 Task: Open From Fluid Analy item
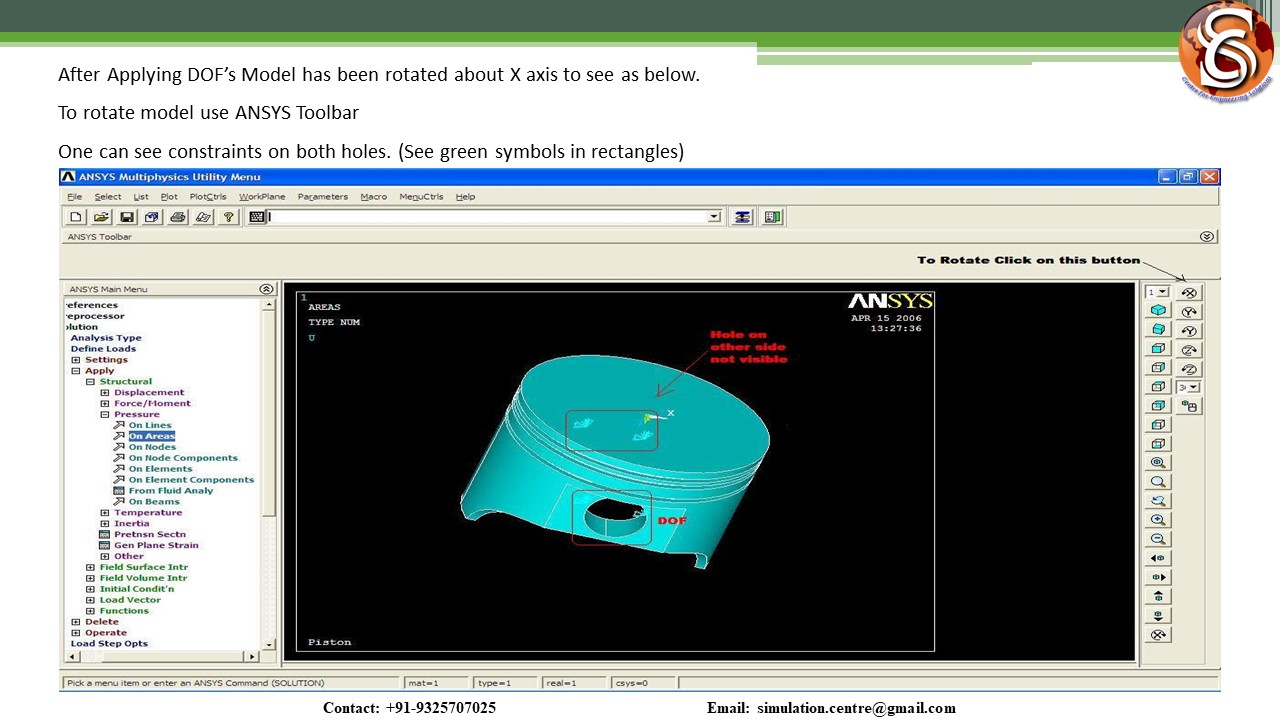(x=171, y=491)
